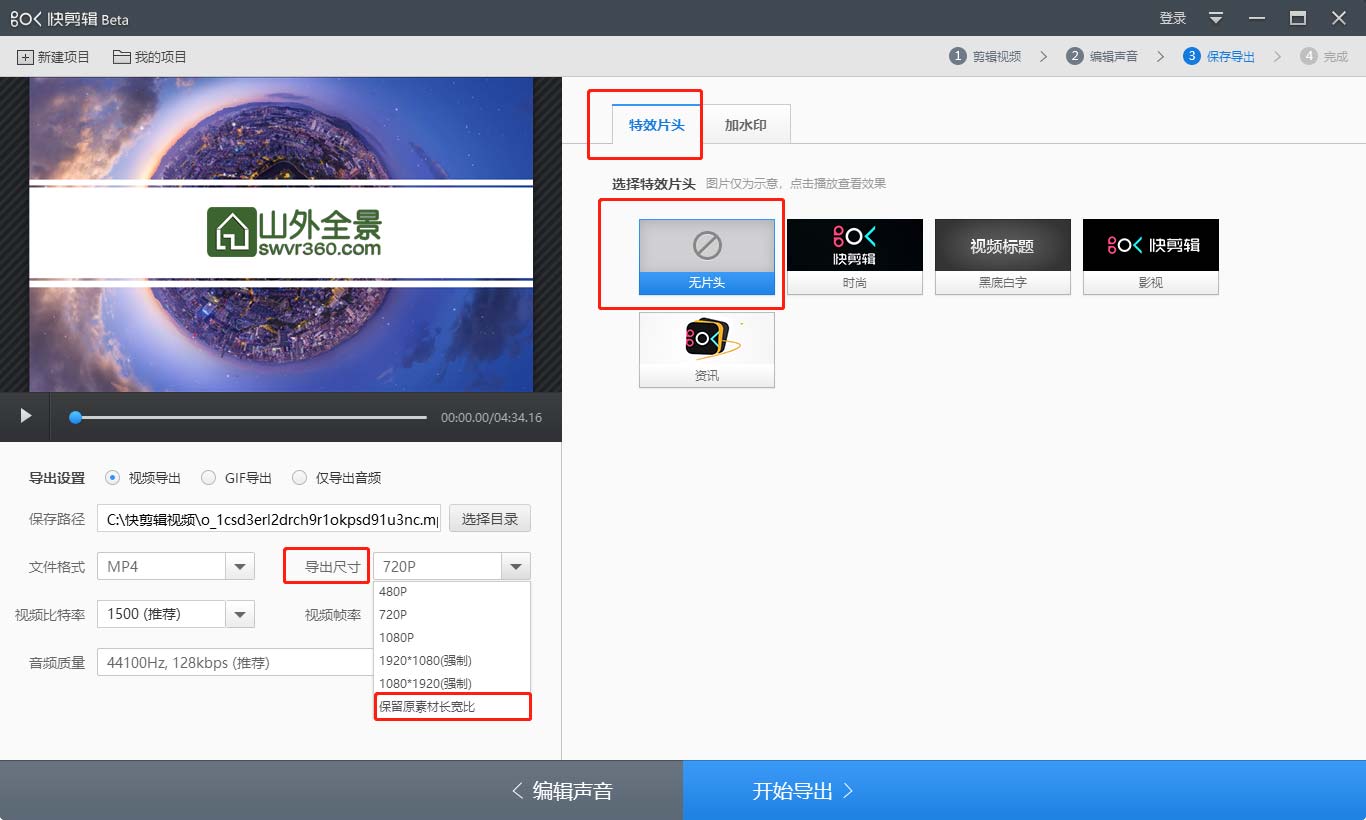Expand the 文件格式 MP4 dropdown

pyautogui.click(x=240, y=567)
